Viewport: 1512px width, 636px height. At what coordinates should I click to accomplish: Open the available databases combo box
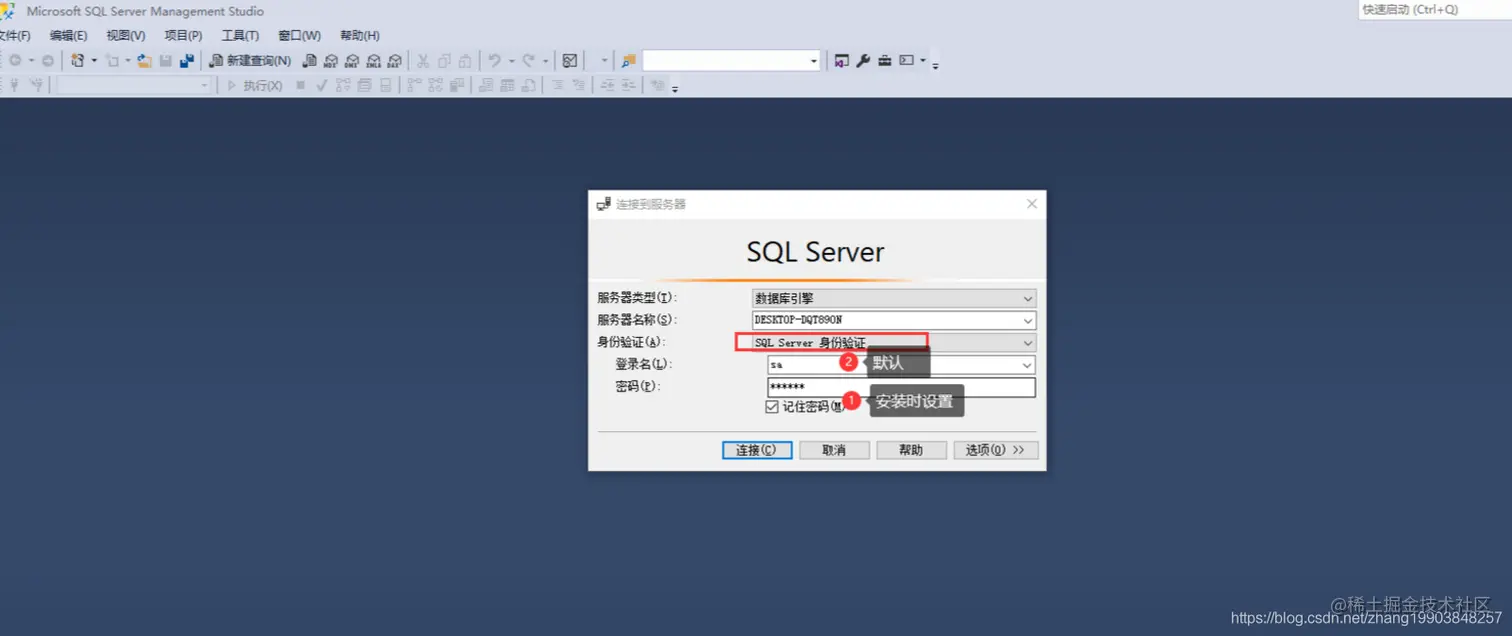point(134,85)
